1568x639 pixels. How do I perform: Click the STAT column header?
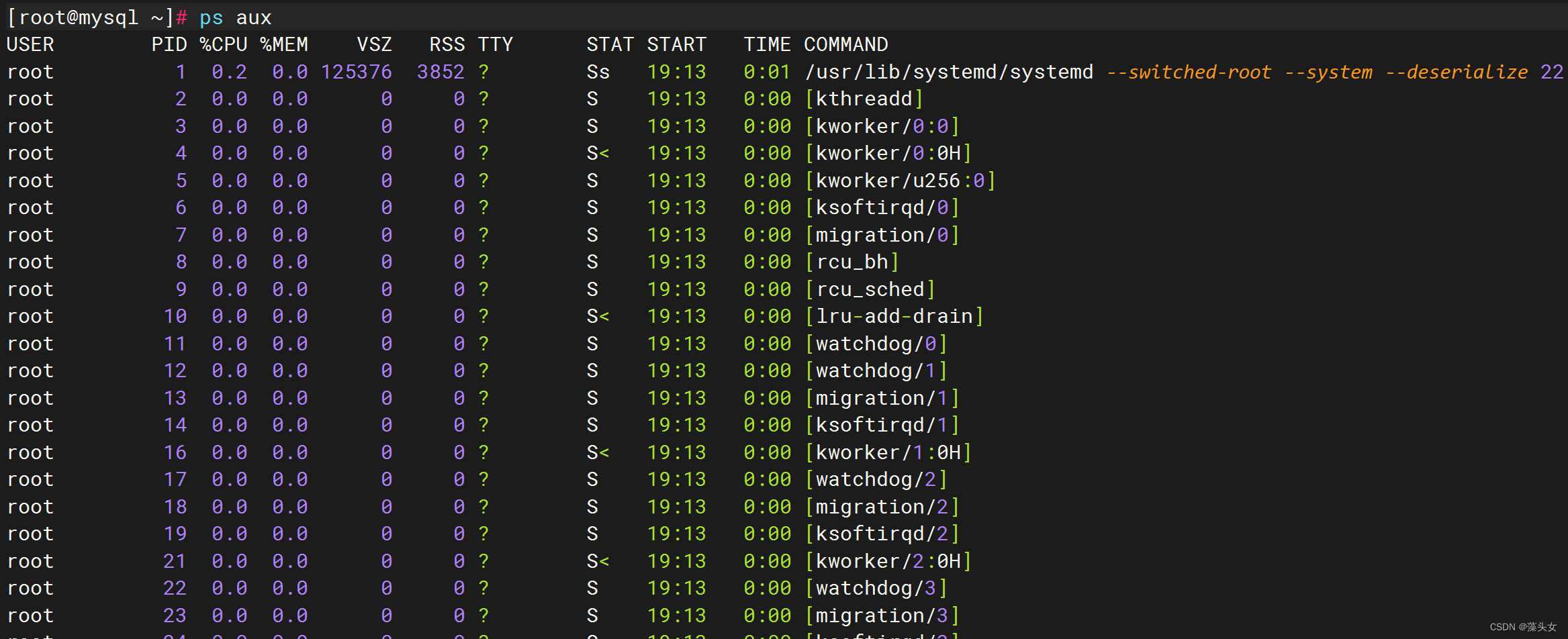pos(610,45)
